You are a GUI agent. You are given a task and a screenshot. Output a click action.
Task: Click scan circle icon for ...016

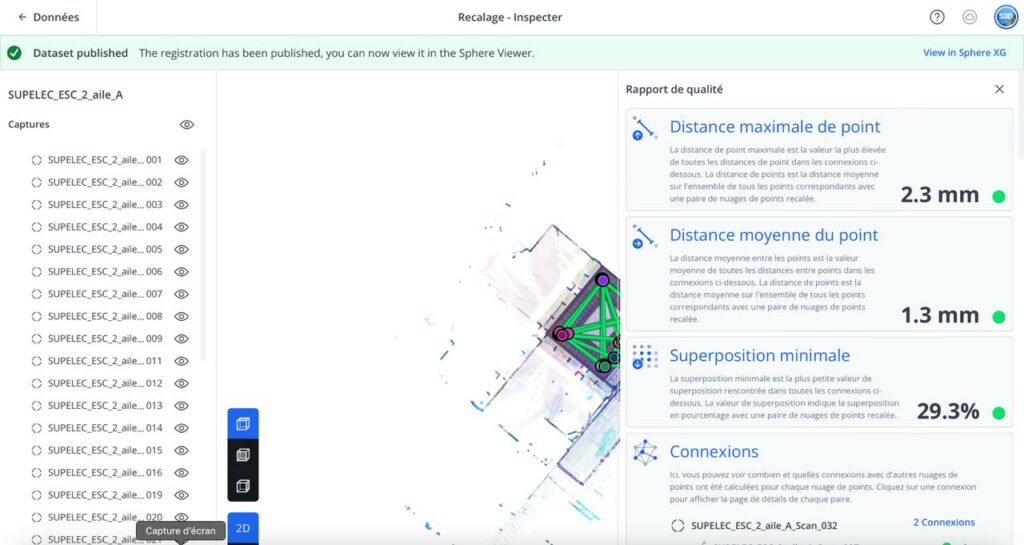point(37,473)
